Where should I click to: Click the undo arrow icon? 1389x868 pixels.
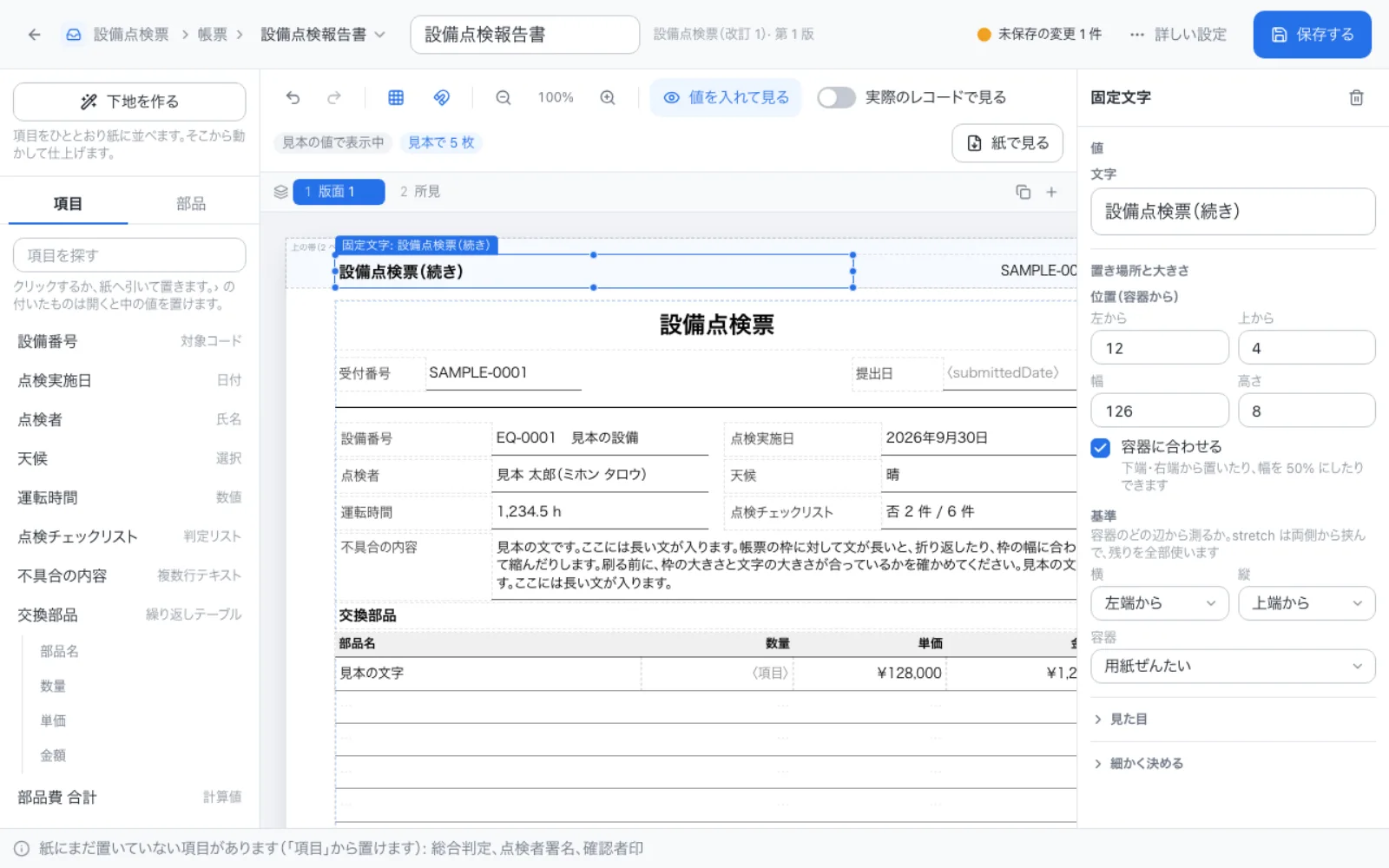[293, 97]
